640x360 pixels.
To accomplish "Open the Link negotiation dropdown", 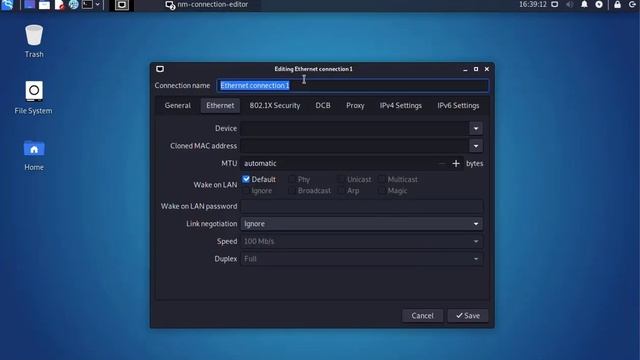I will (362, 224).
